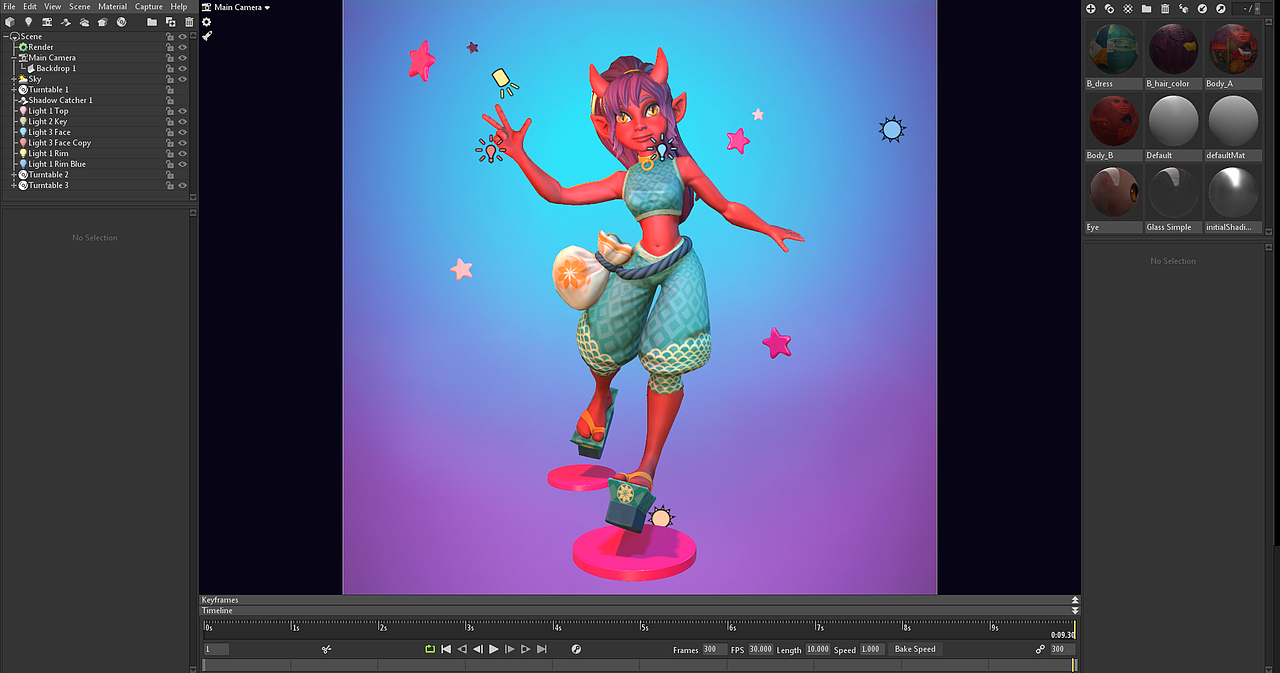
Task: Select Light 3 Face Copy
Action: tap(59, 143)
